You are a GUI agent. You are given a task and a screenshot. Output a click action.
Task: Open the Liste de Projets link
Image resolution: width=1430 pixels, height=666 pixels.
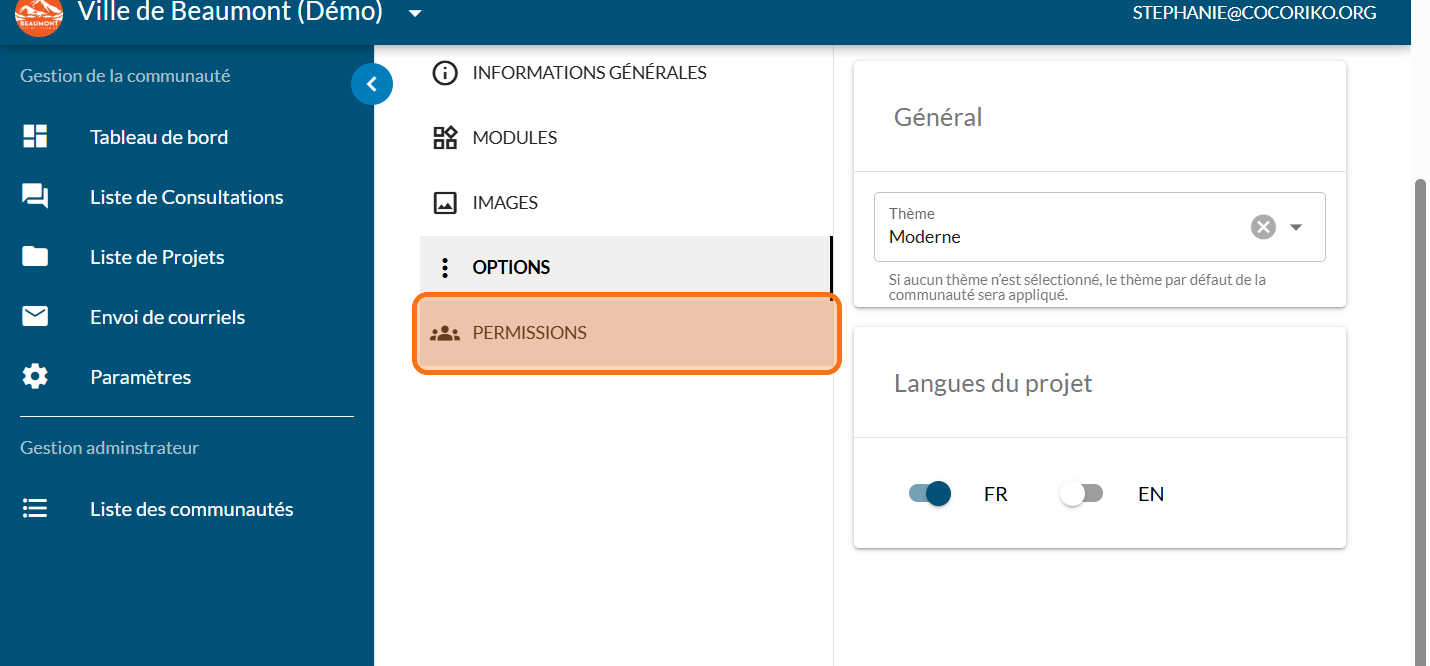click(157, 257)
